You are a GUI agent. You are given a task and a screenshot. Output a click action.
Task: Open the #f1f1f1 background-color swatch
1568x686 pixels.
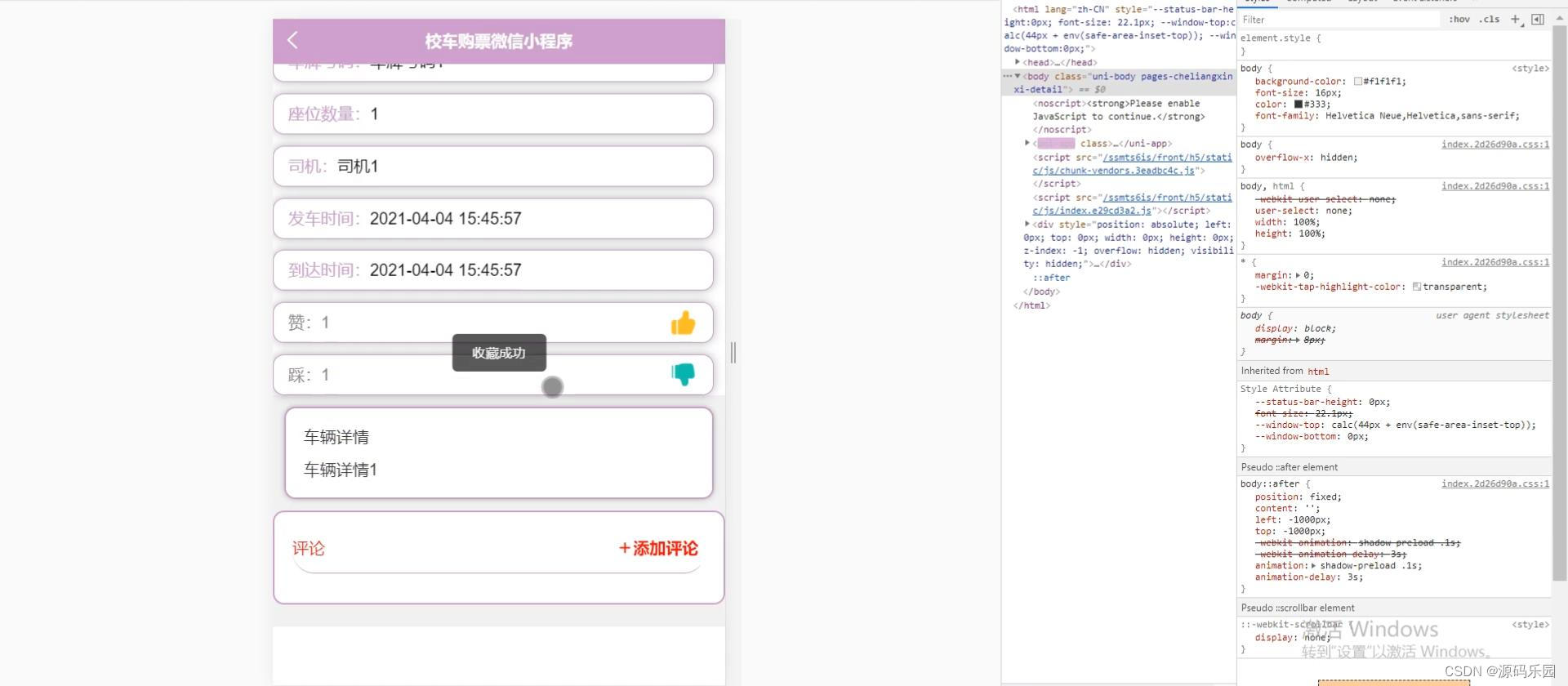1358,82
